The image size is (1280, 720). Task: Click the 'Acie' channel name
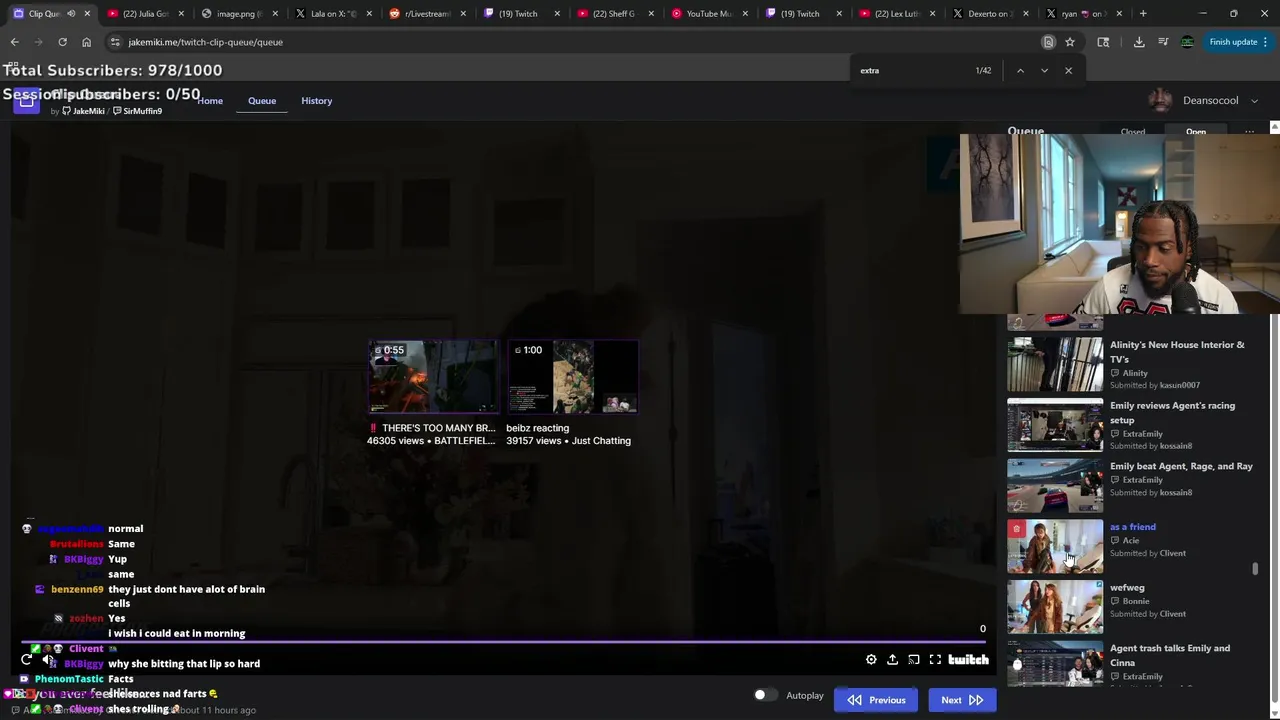pyautogui.click(x=1131, y=540)
